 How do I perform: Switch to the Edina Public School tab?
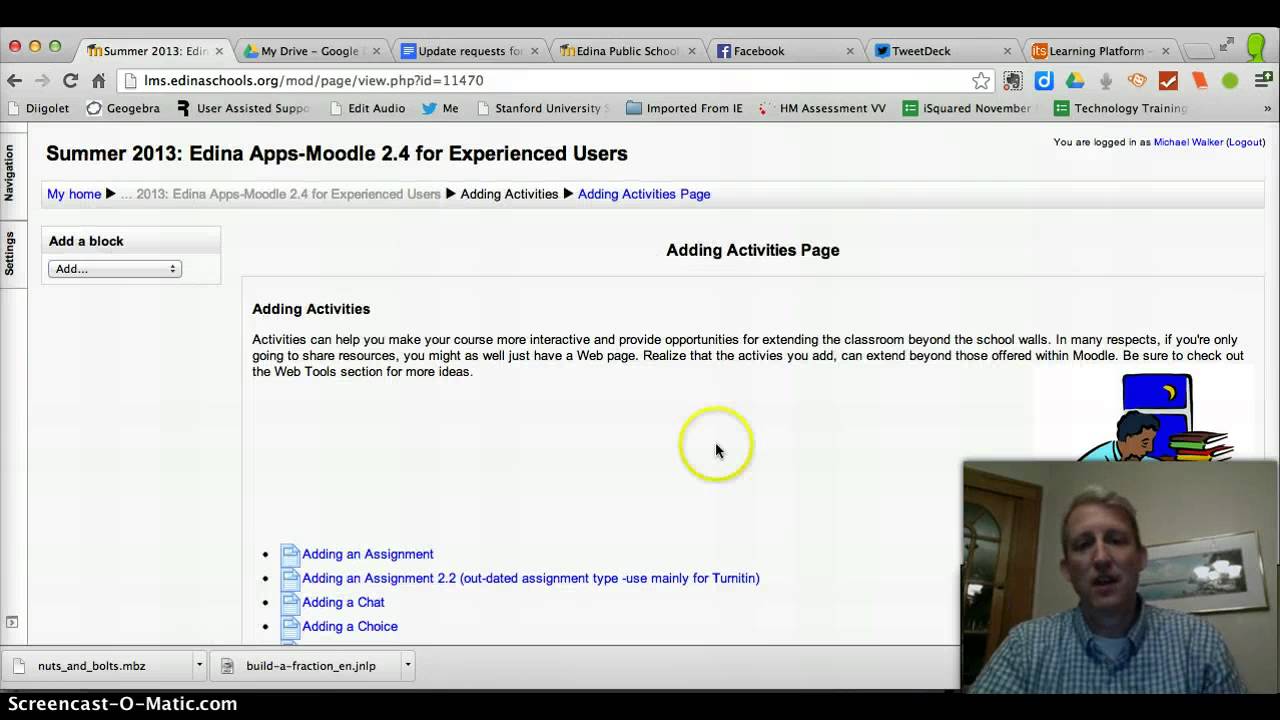click(x=626, y=51)
